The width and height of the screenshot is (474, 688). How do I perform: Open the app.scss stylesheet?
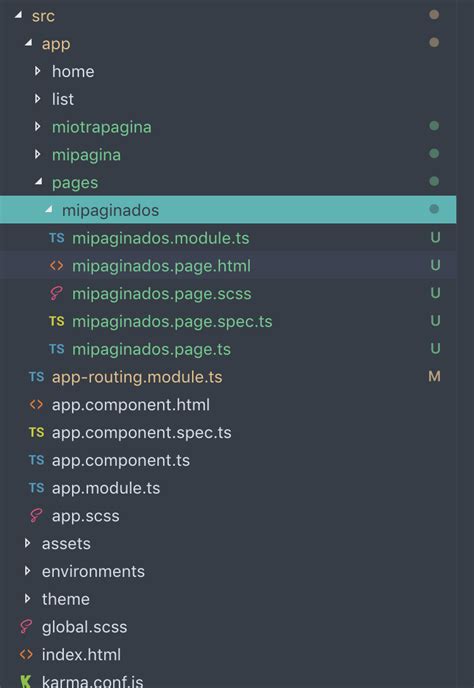[86, 516]
